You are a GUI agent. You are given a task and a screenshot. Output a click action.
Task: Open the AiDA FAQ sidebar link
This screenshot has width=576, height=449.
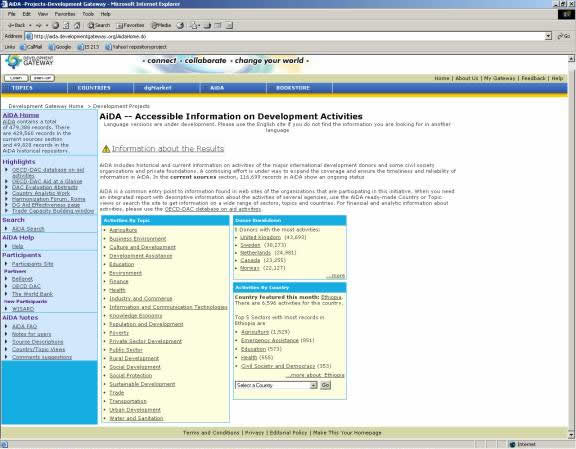point(24,326)
